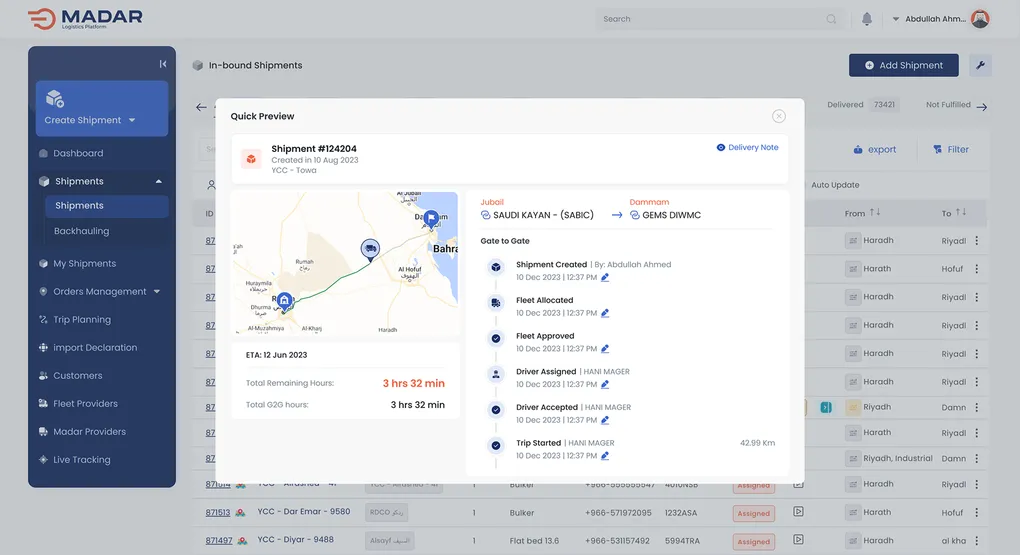Click the truck marker on map

point(370,249)
